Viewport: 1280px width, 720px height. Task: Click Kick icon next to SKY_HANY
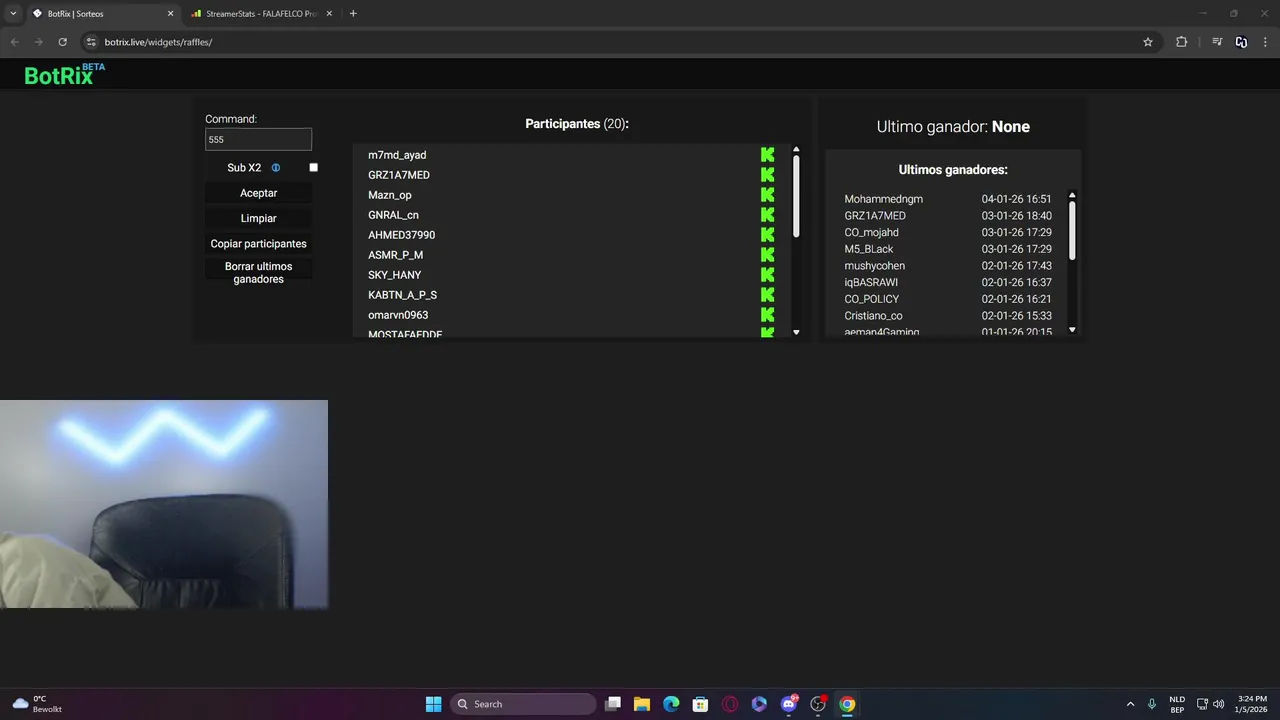[767, 275]
